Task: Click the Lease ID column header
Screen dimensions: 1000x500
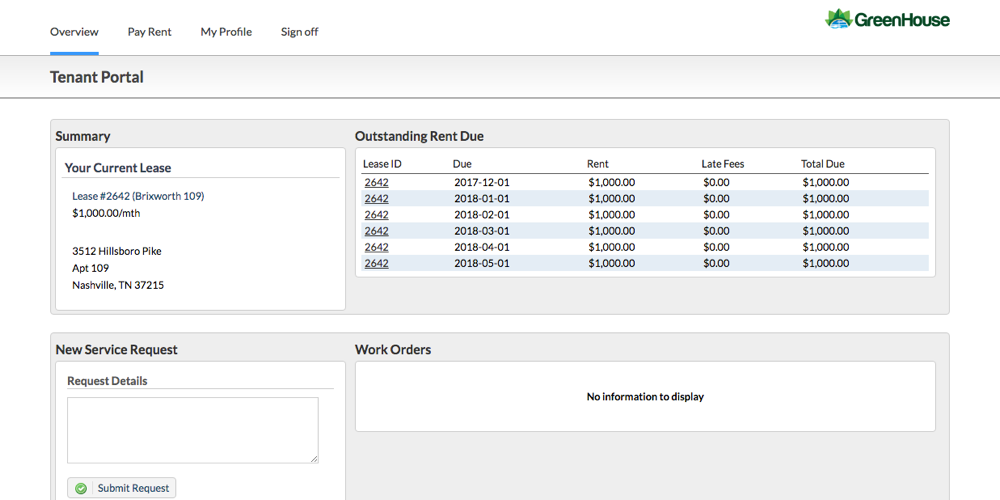Action: (382, 164)
